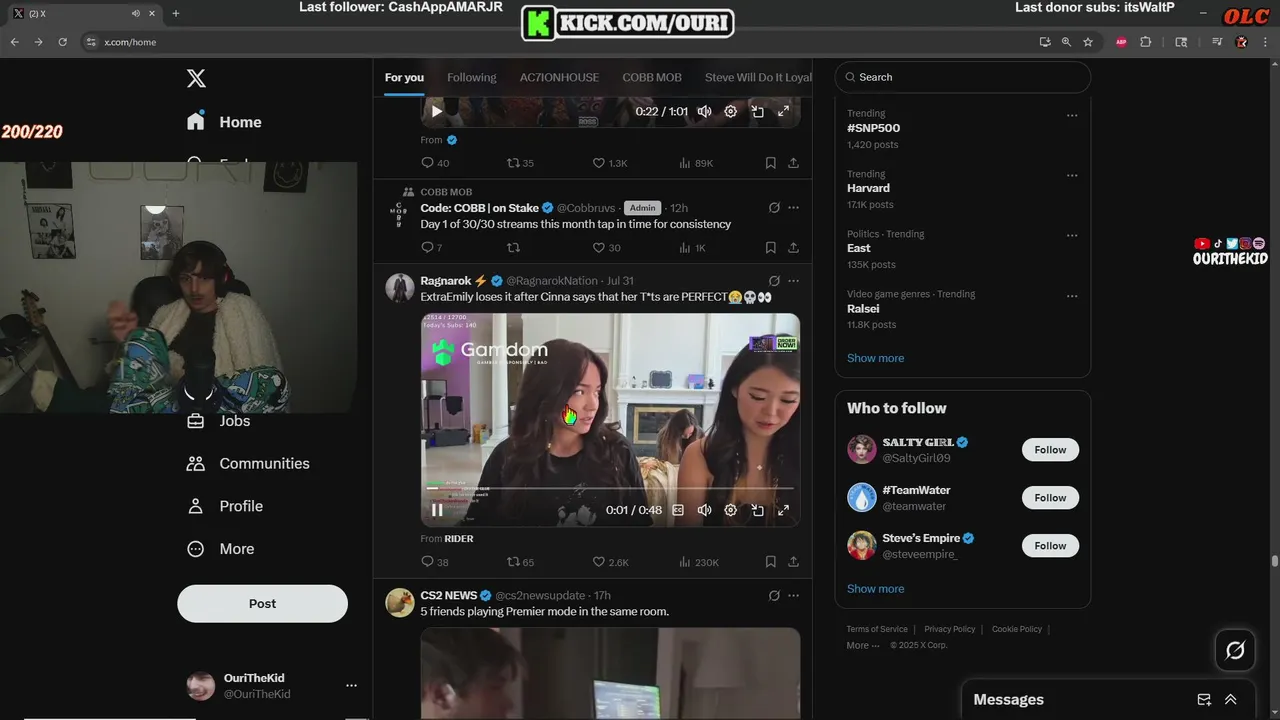Mute the top video's volume

tap(704, 111)
